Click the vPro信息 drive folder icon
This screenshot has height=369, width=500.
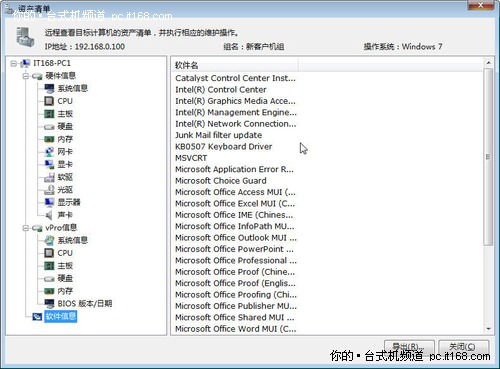click(x=37, y=228)
